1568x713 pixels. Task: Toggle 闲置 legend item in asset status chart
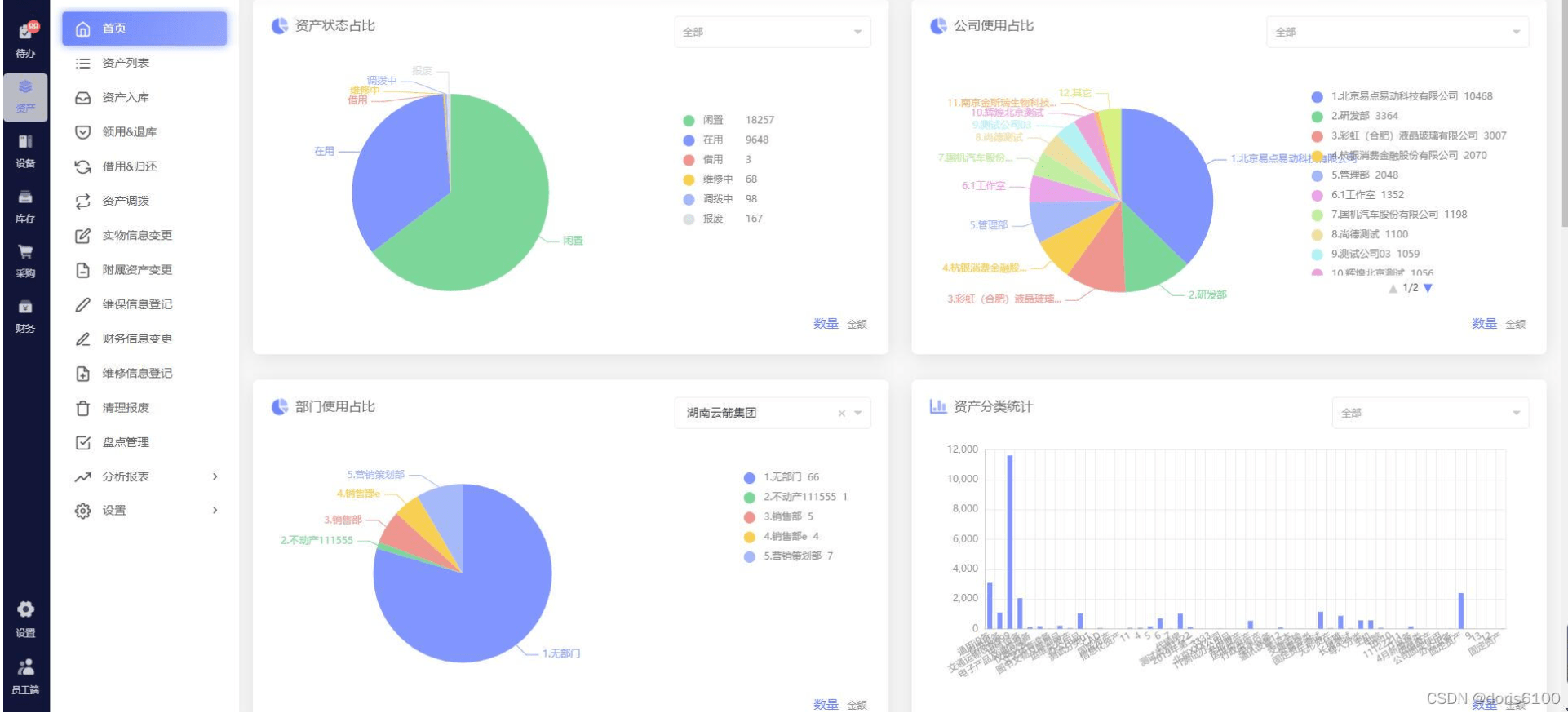pos(728,120)
